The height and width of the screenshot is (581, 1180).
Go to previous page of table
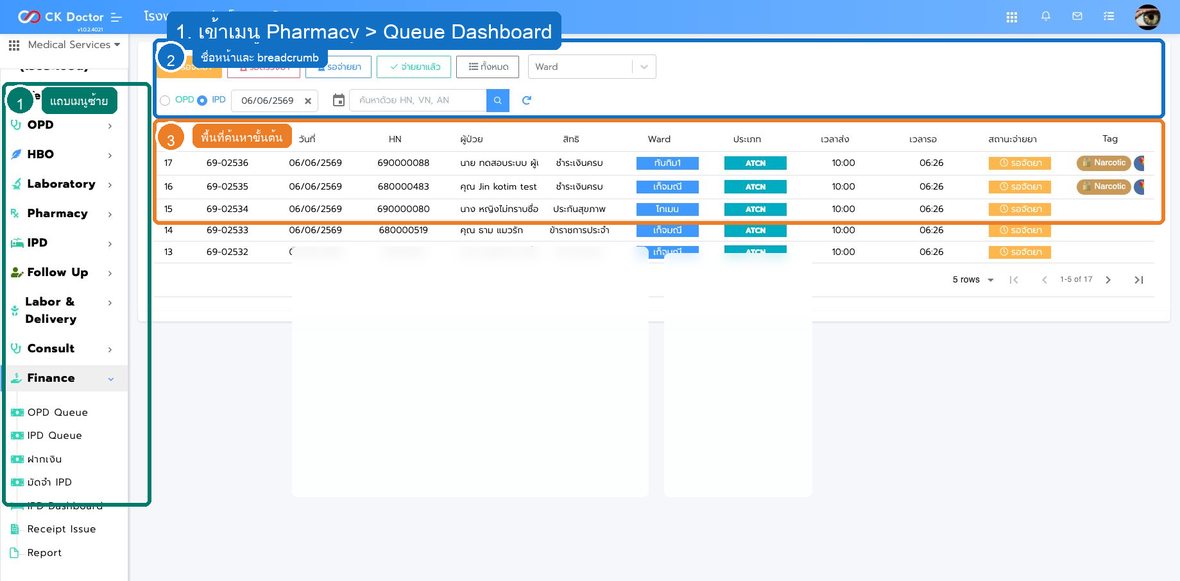click(1045, 280)
